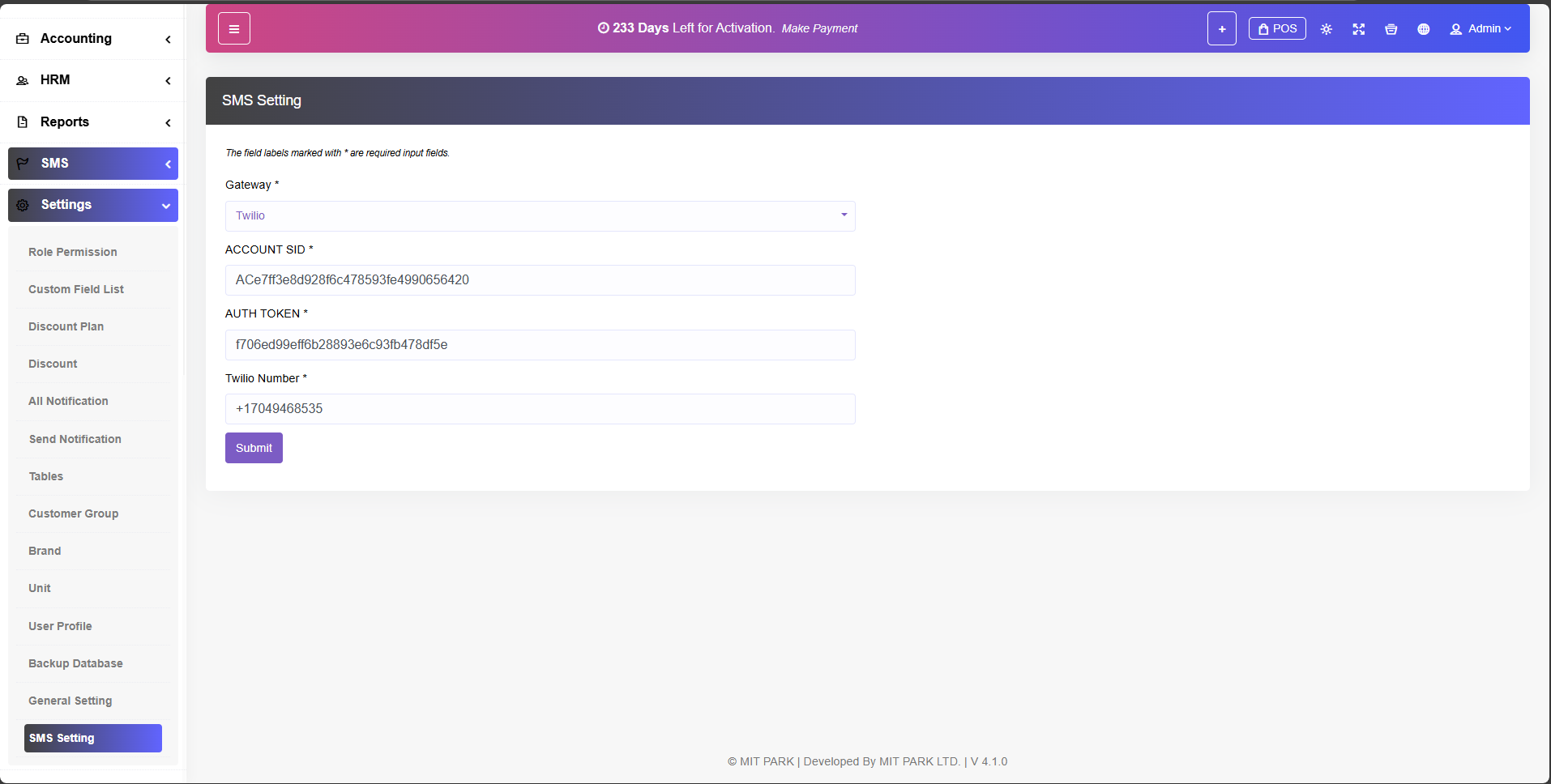
Task: Open the POS button in header
Action: (x=1276, y=28)
